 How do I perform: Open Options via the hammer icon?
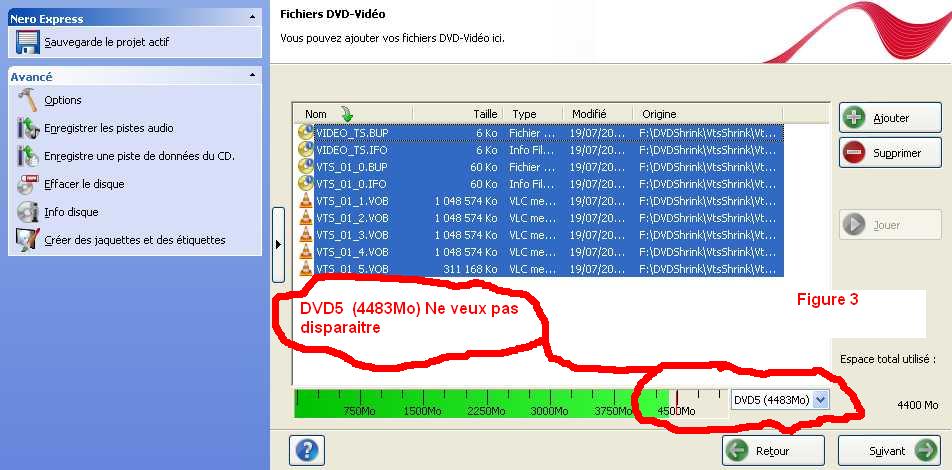tap(27, 100)
